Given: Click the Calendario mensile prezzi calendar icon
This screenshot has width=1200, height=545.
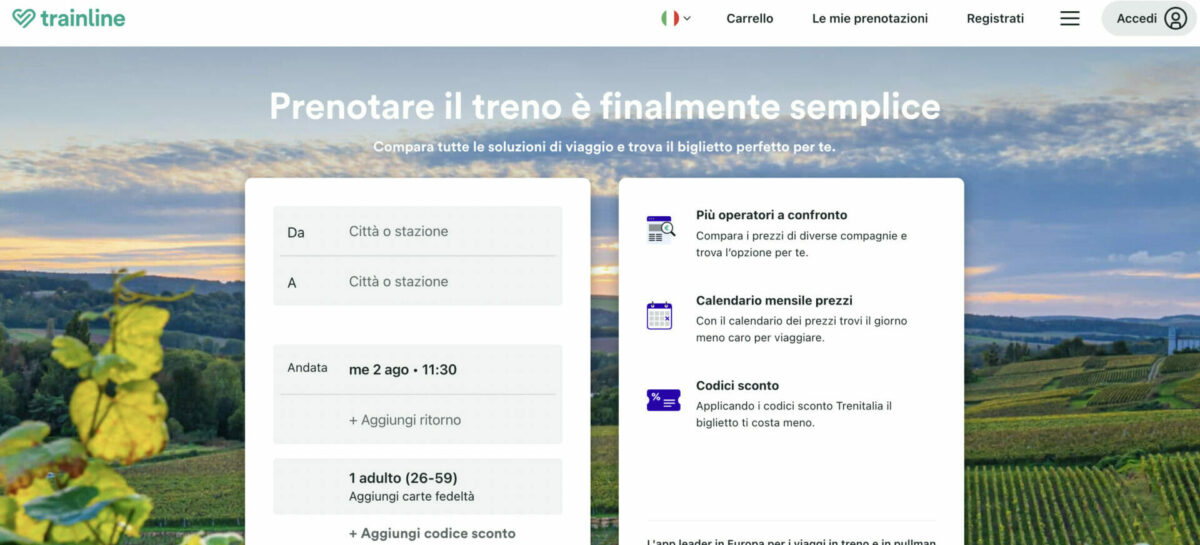Looking at the screenshot, I should [x=660, y=315].
